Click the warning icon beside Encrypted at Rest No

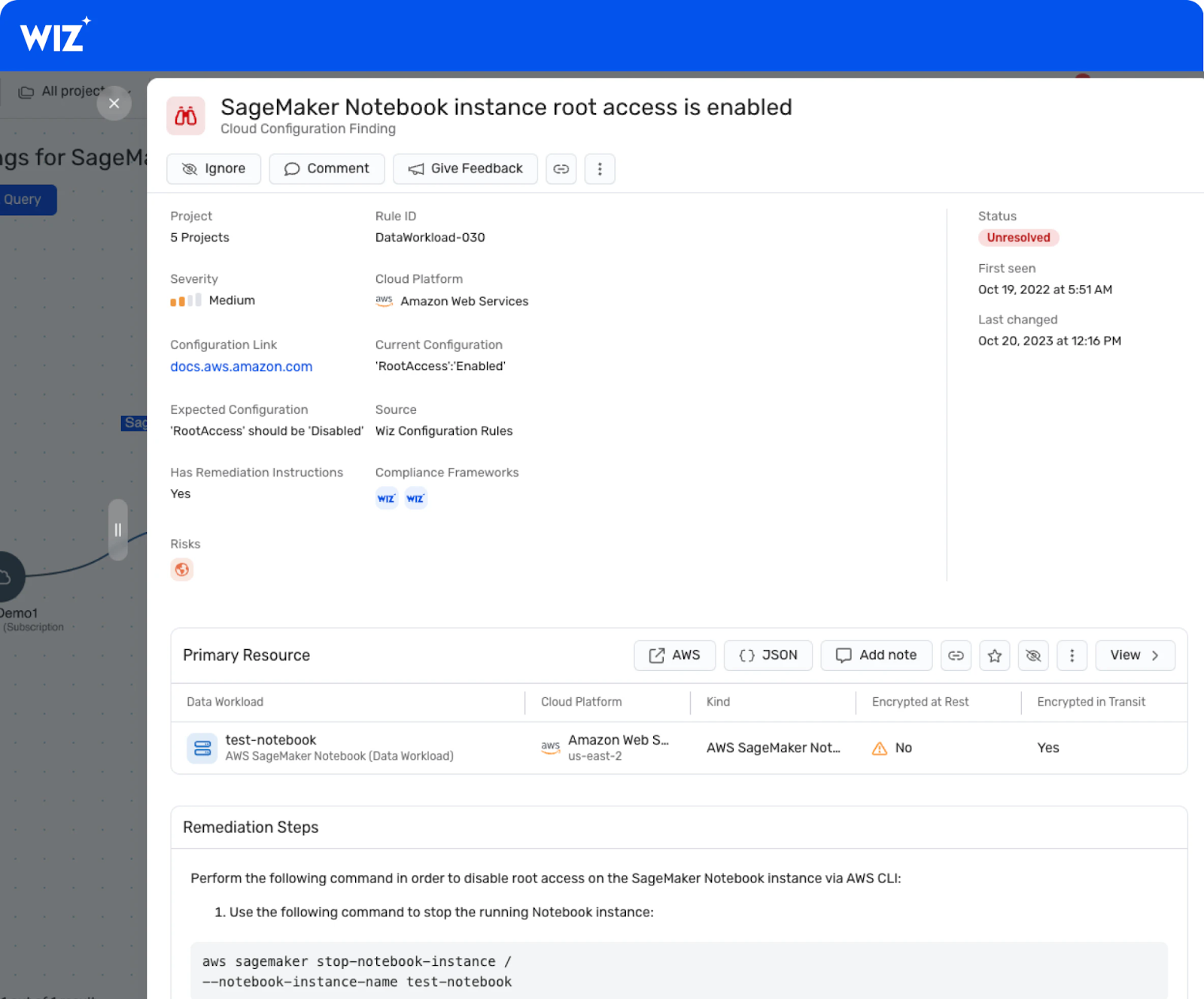880,748
